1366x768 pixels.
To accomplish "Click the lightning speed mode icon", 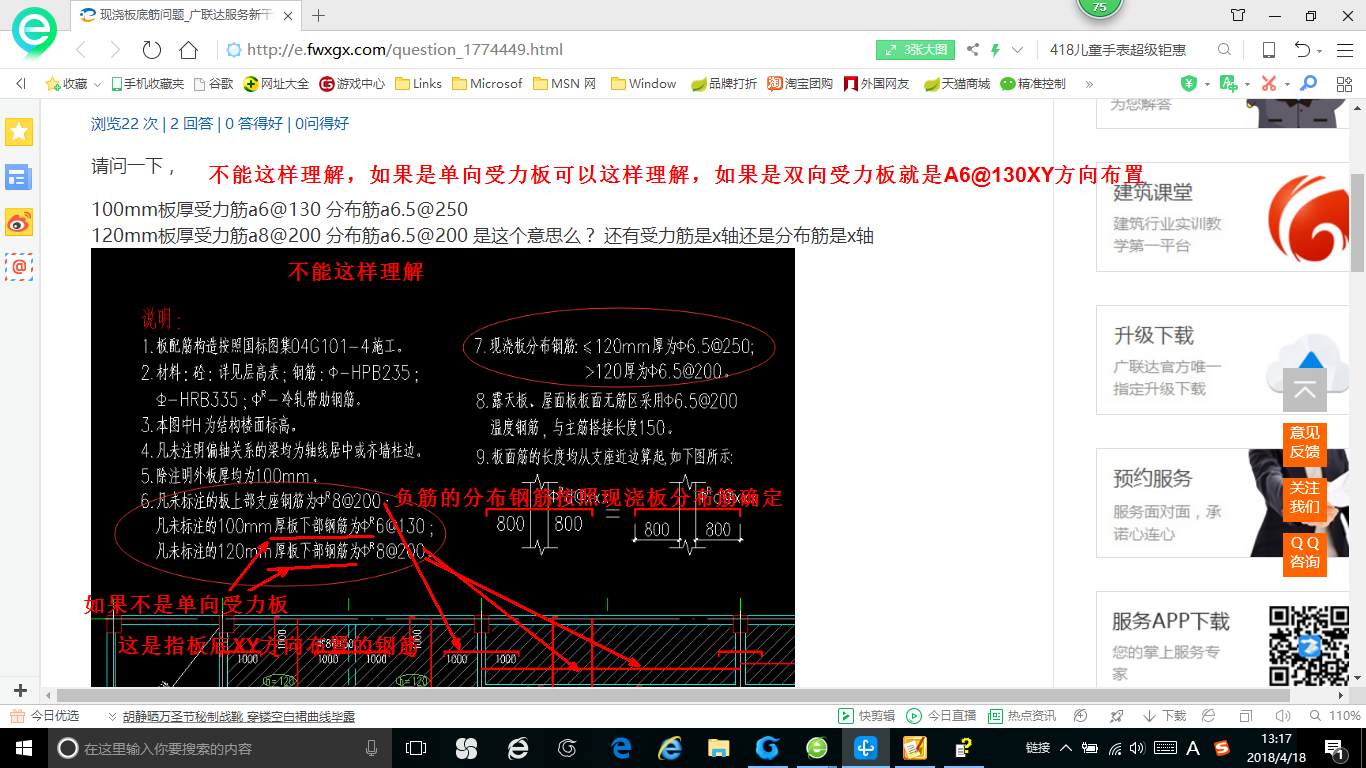I will 995,50.
